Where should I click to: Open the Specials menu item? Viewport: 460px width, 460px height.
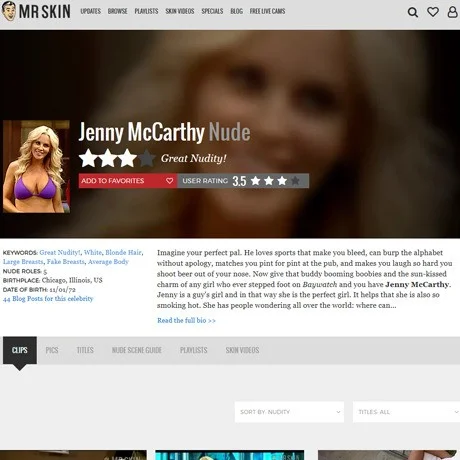pos(212,11)
